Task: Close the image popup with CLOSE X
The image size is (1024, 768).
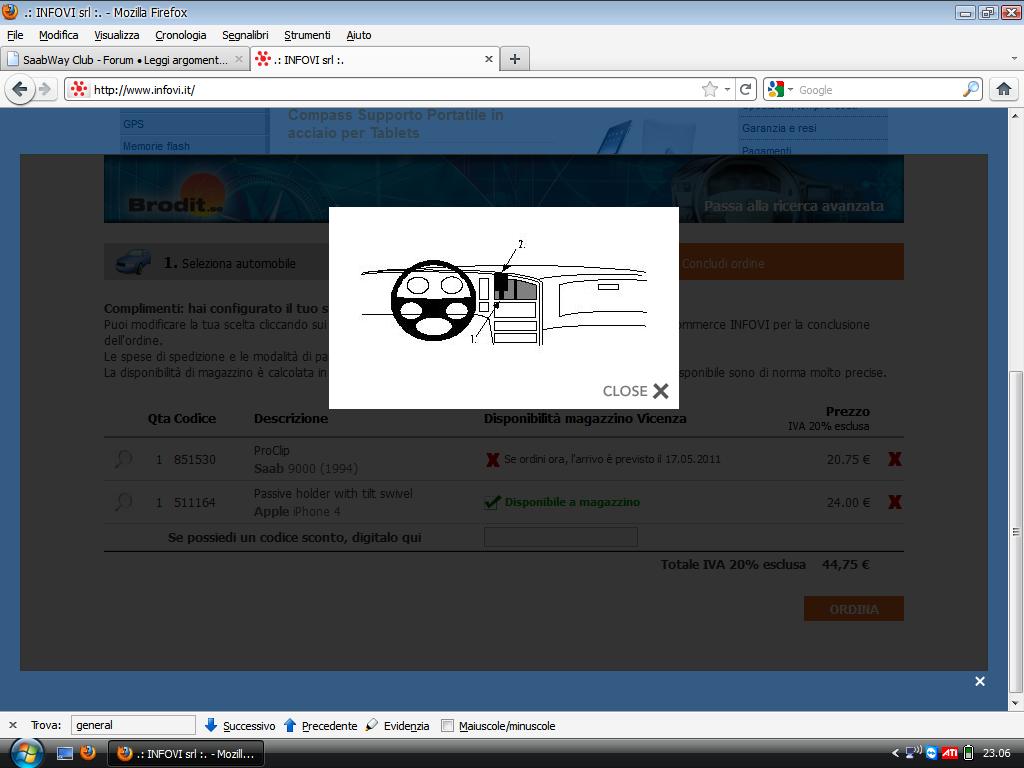Action: (x=635, y=391)
